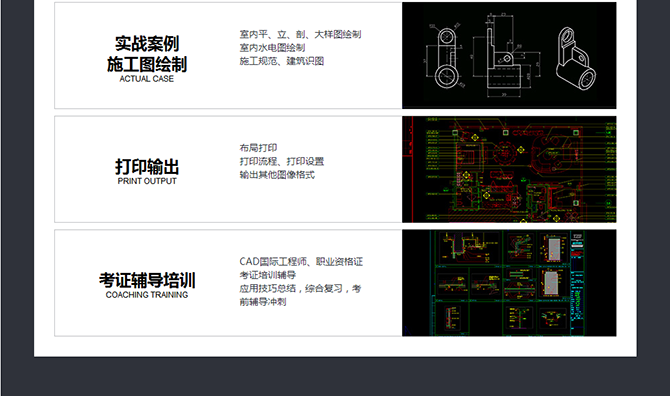Click the 打印输出 heading
670x396 pixels.
coord(147,167)
